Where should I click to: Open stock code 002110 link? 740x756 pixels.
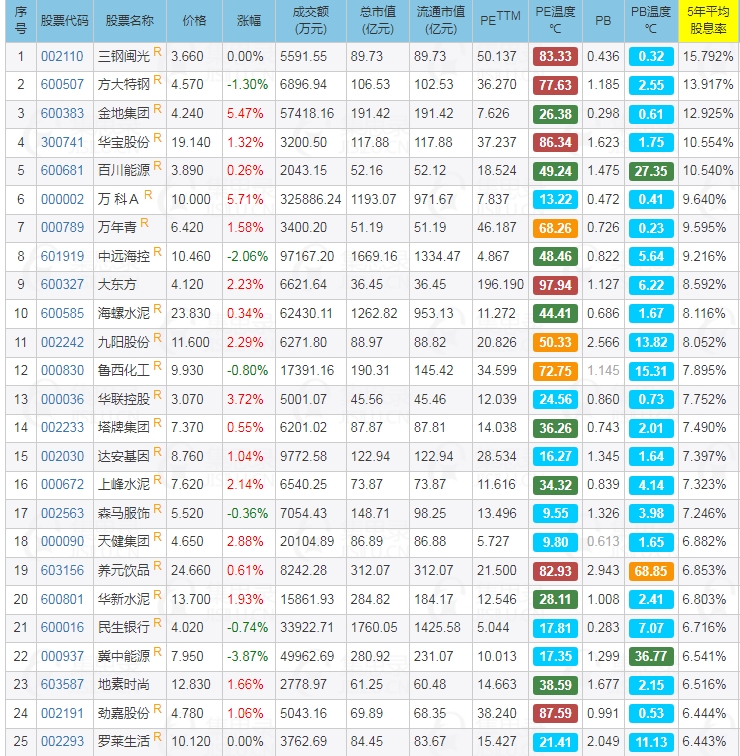pos(62,57)
